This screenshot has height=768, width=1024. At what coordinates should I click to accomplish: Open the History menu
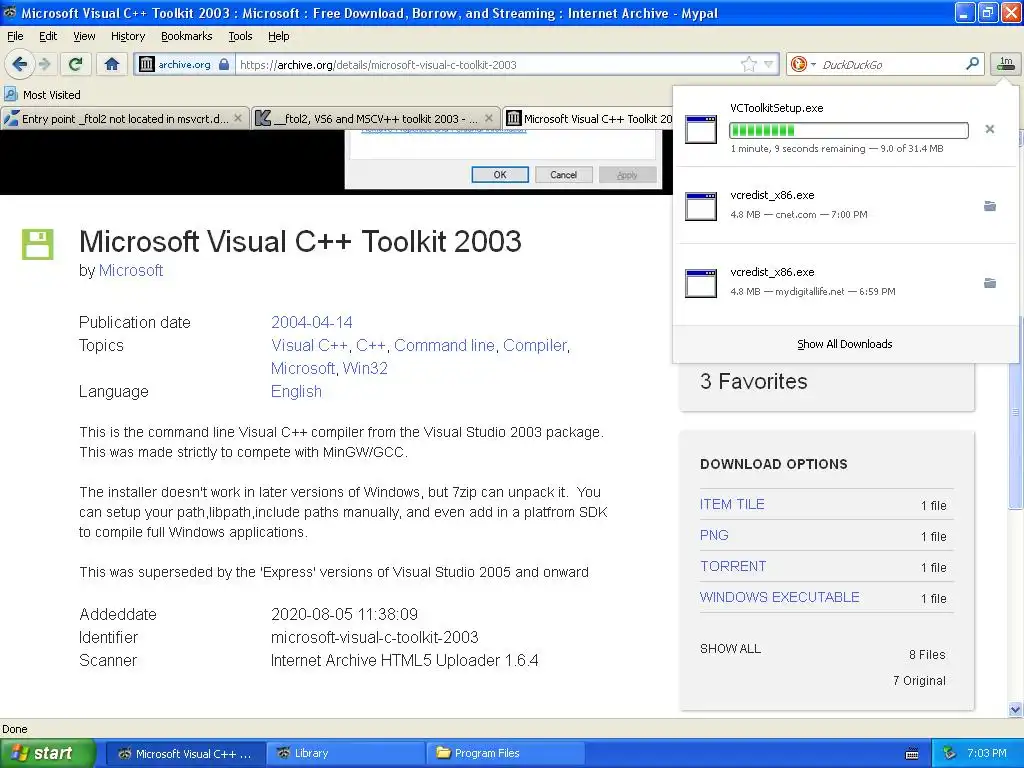pyautogui.click(x=127, y=36)
